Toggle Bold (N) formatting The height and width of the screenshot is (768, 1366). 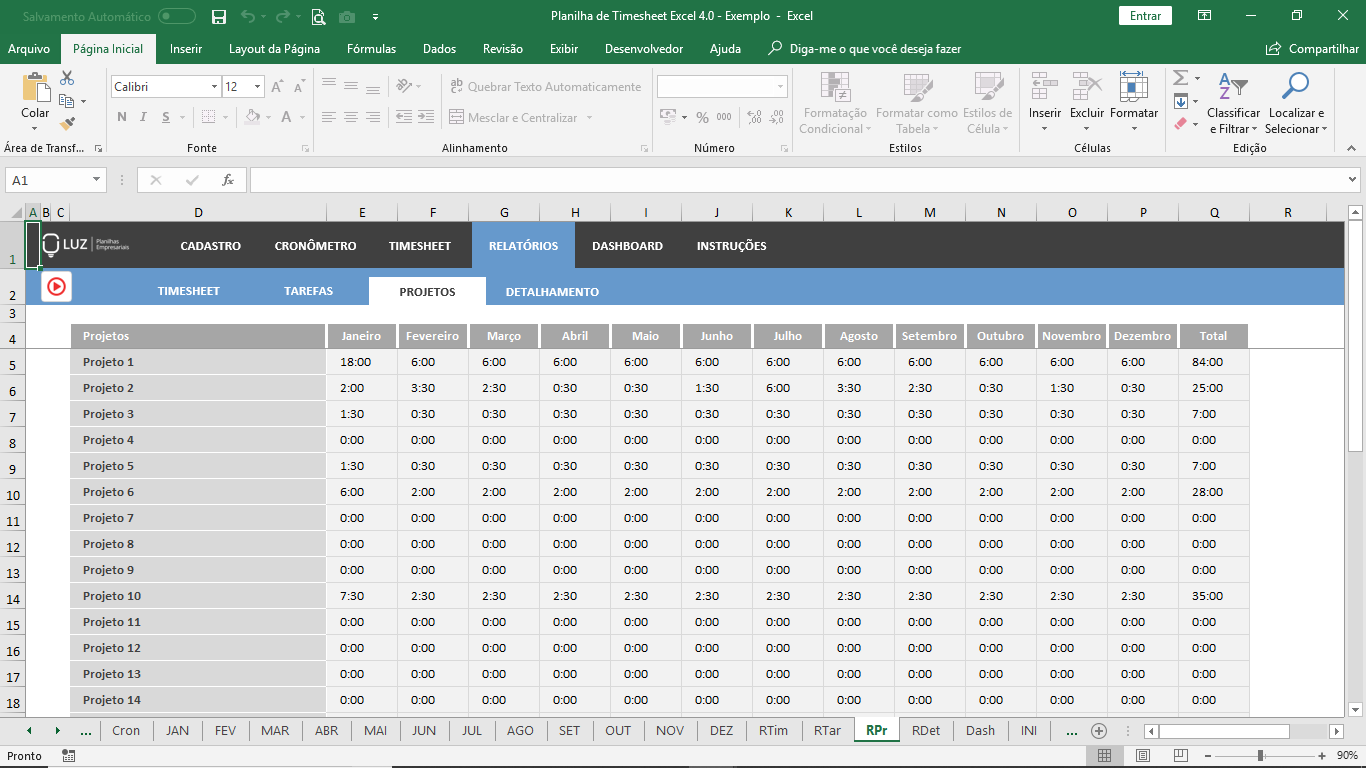[122, 117]
